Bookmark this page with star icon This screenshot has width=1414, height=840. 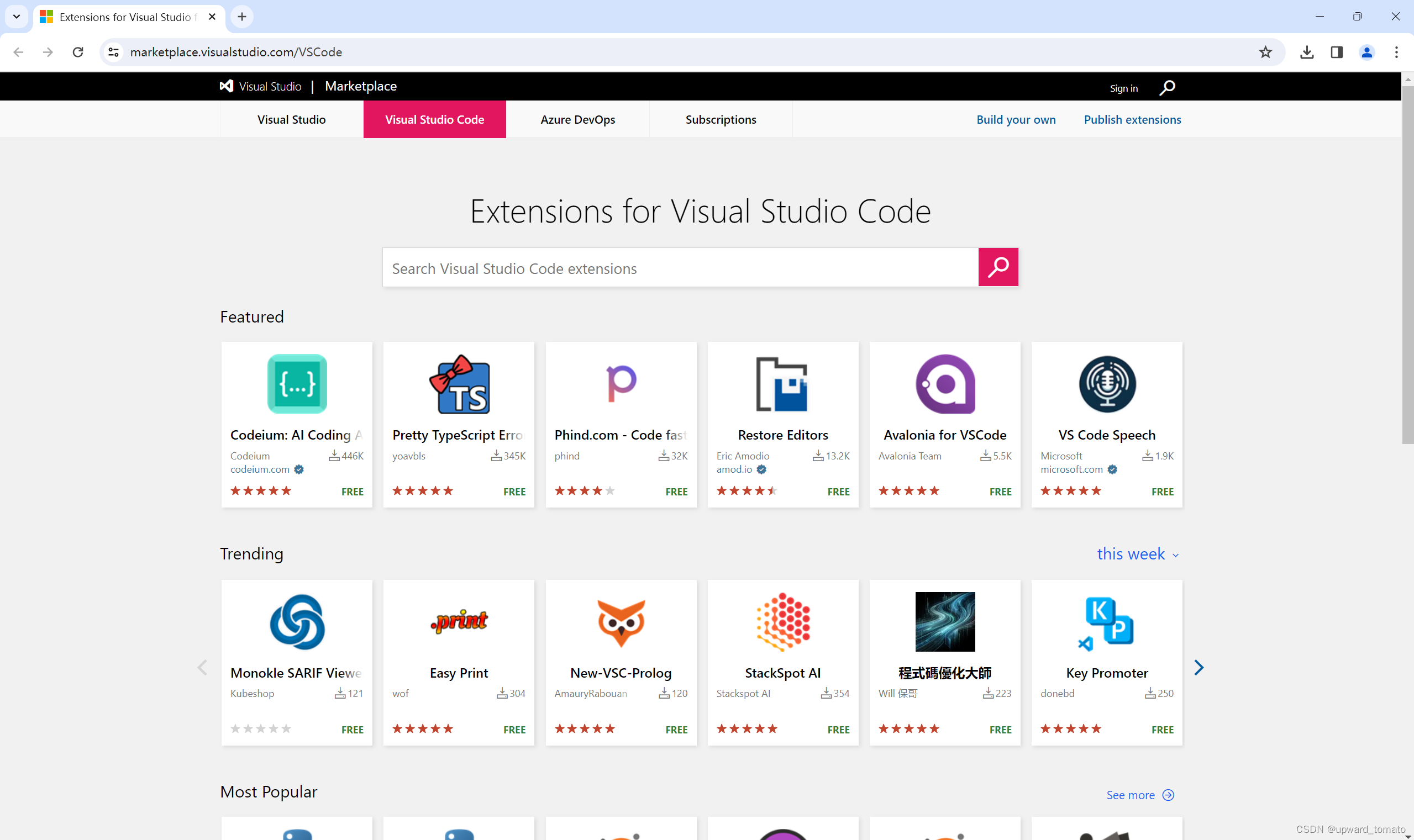[1265, 52]
